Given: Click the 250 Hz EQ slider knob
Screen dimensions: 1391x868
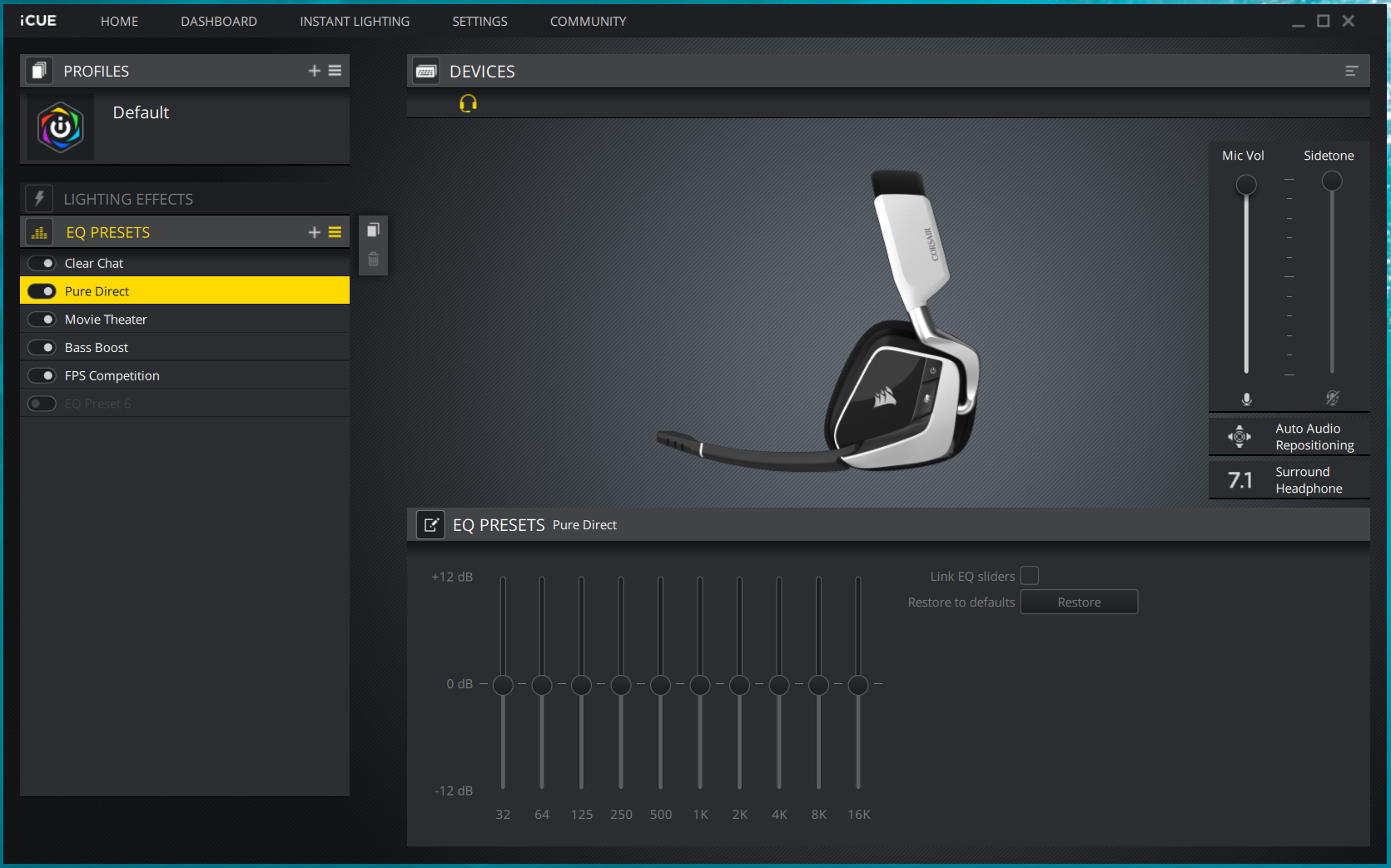Looking at the screenshot, I should [x=621, y=685].
